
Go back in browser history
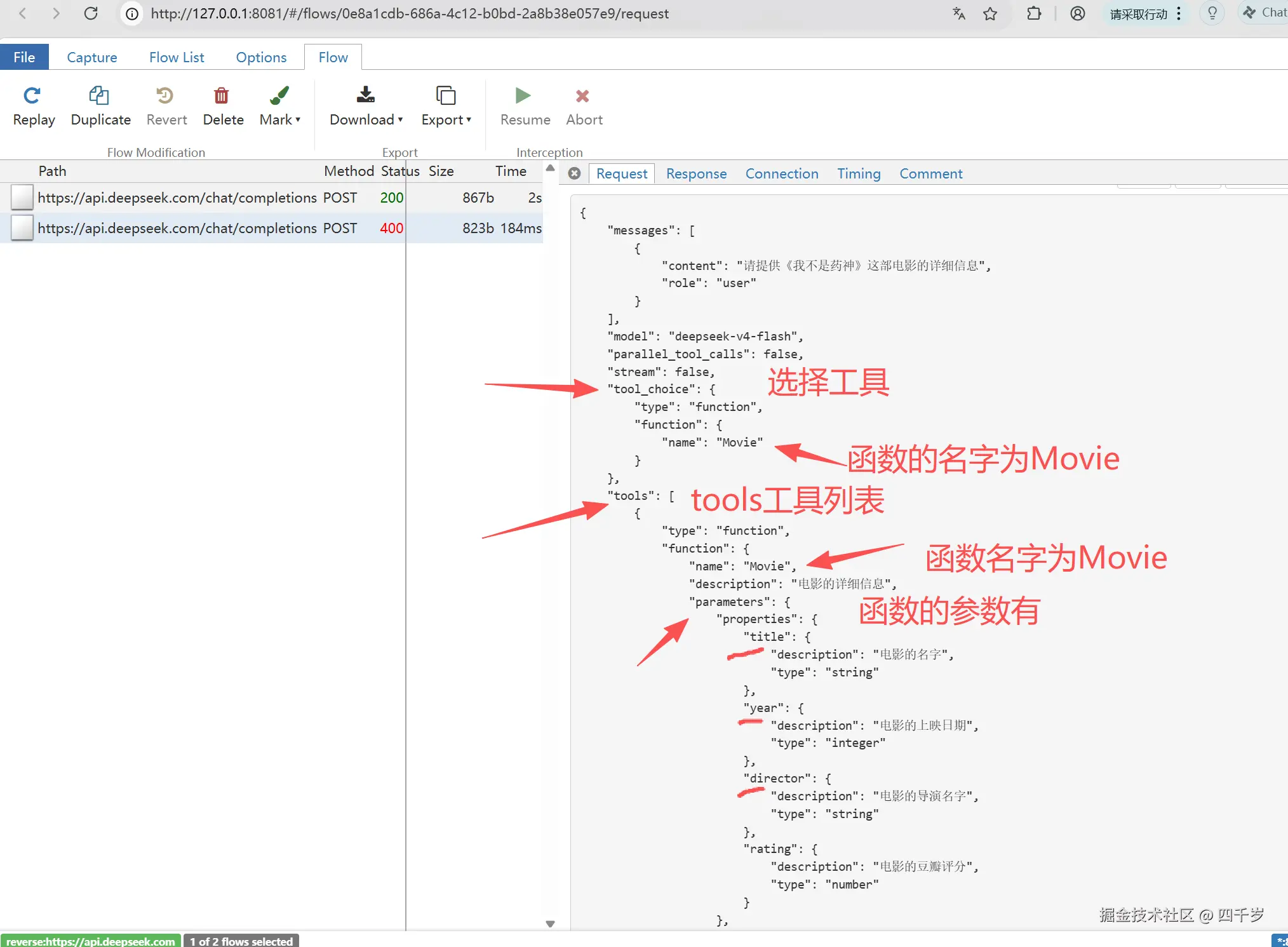[x=23, y=13]
